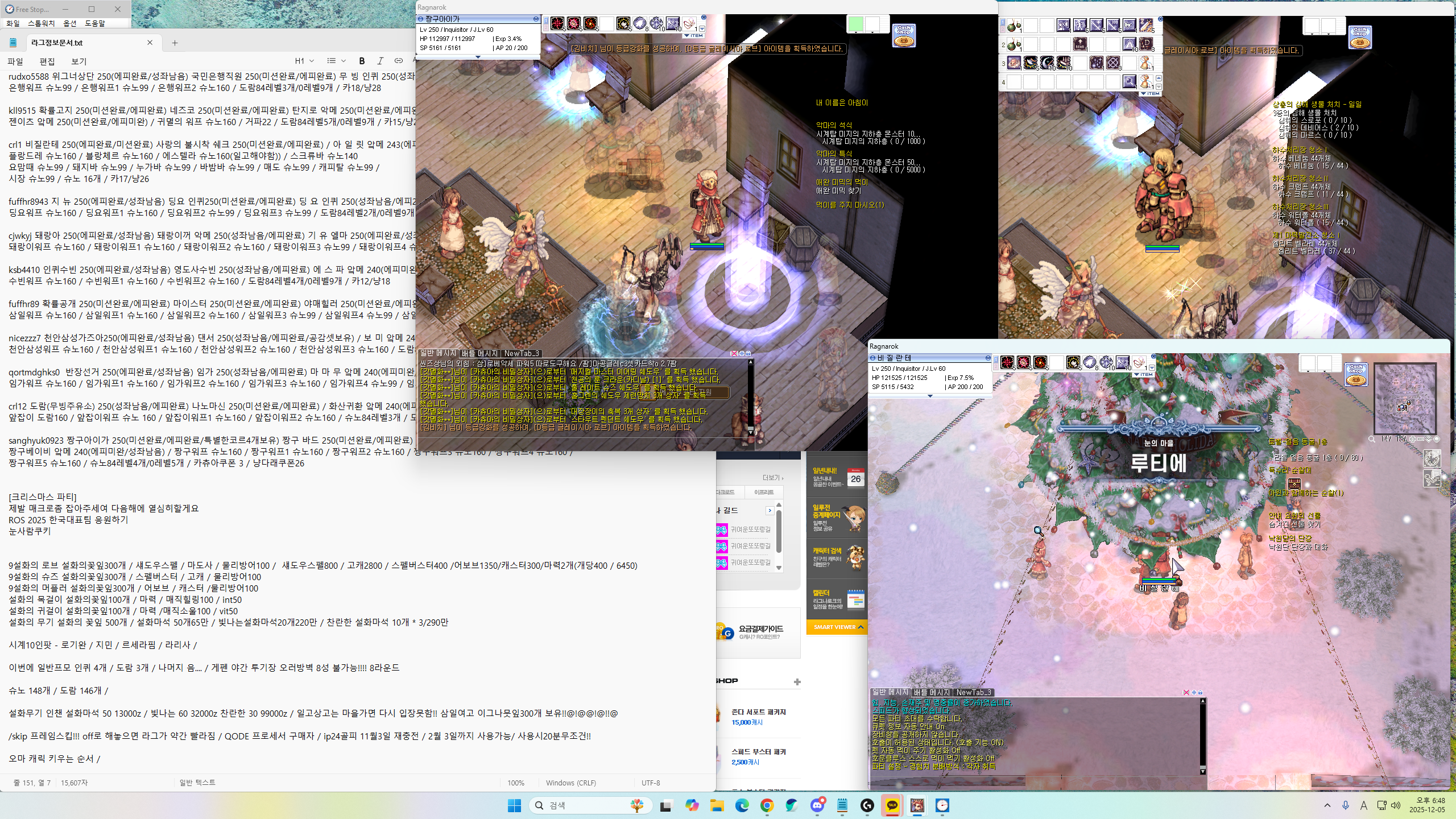Open the 편집 menu in Notepad
The width and height of the screenshot is (1456, 819).
pos(47,61)
